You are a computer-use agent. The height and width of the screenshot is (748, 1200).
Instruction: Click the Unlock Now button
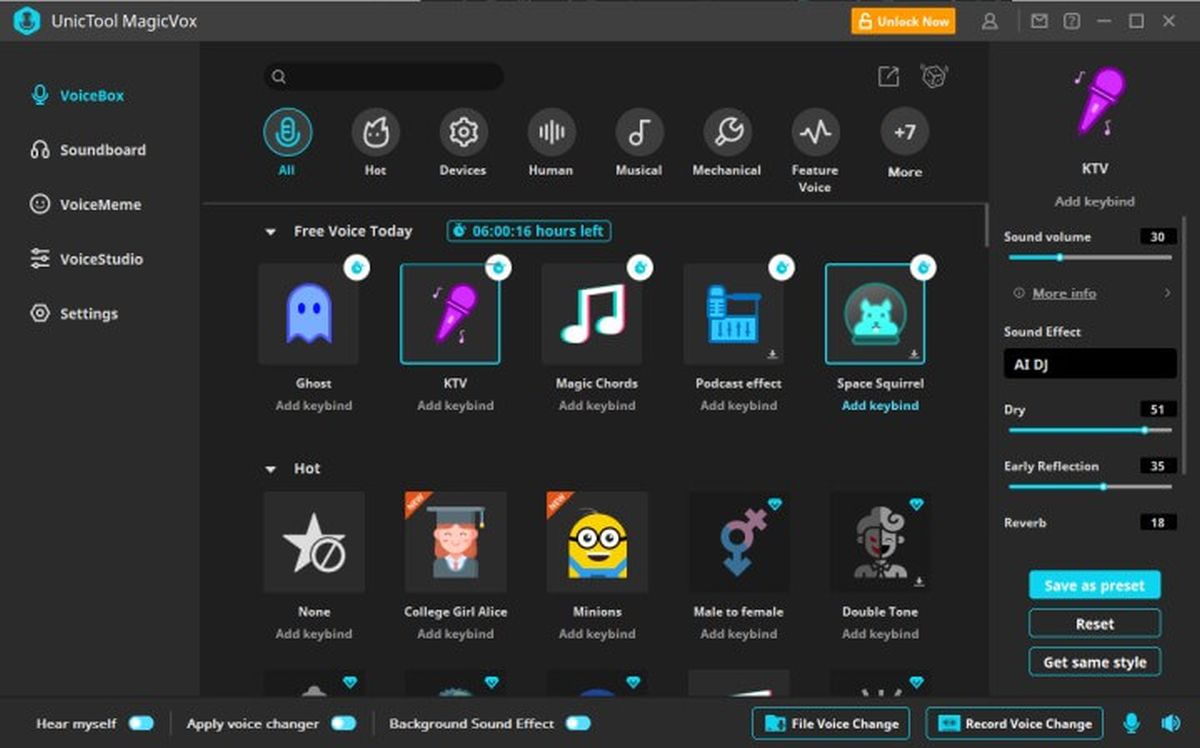[903, 20]
